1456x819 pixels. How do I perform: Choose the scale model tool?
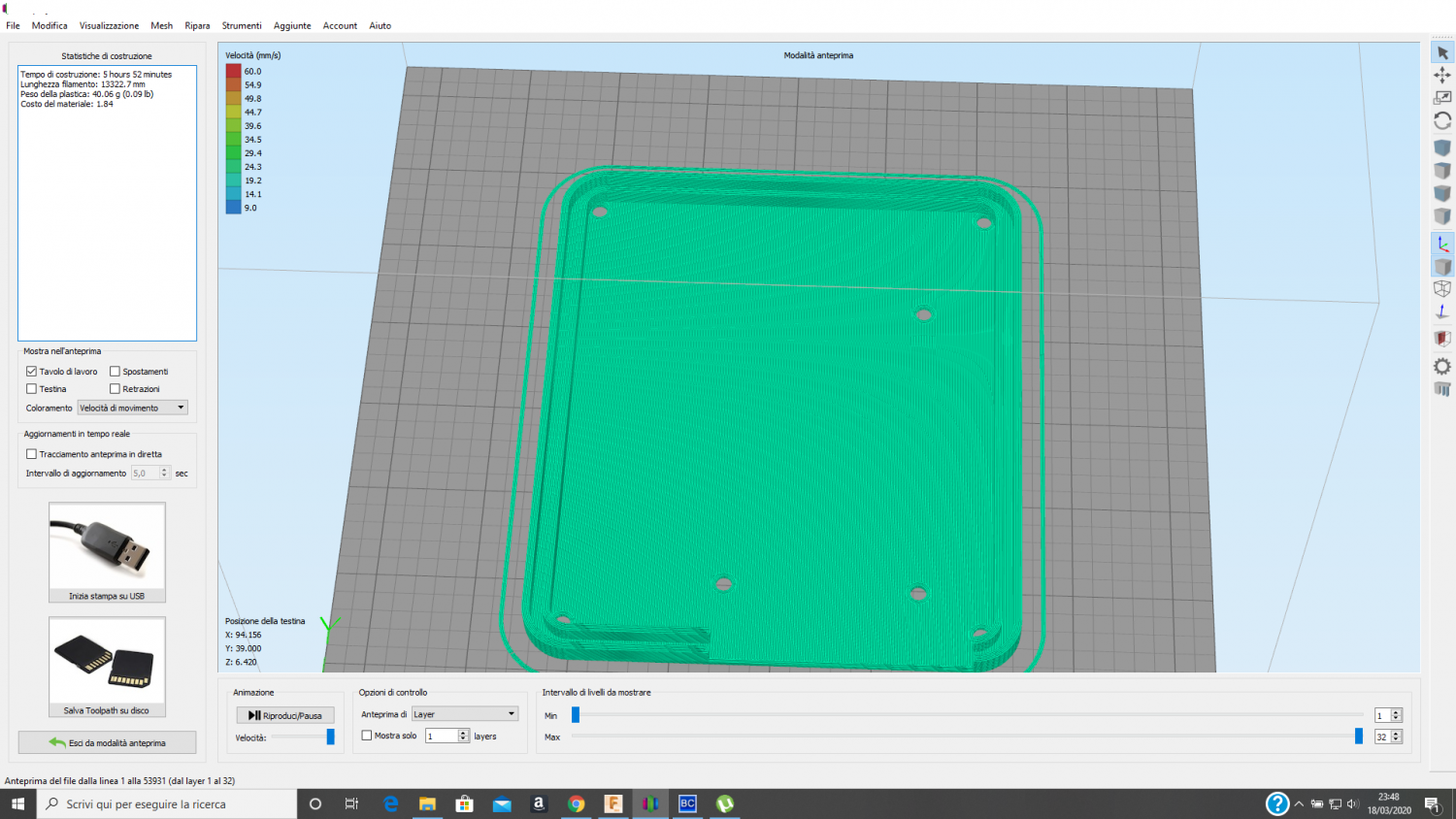[1442, 98]
